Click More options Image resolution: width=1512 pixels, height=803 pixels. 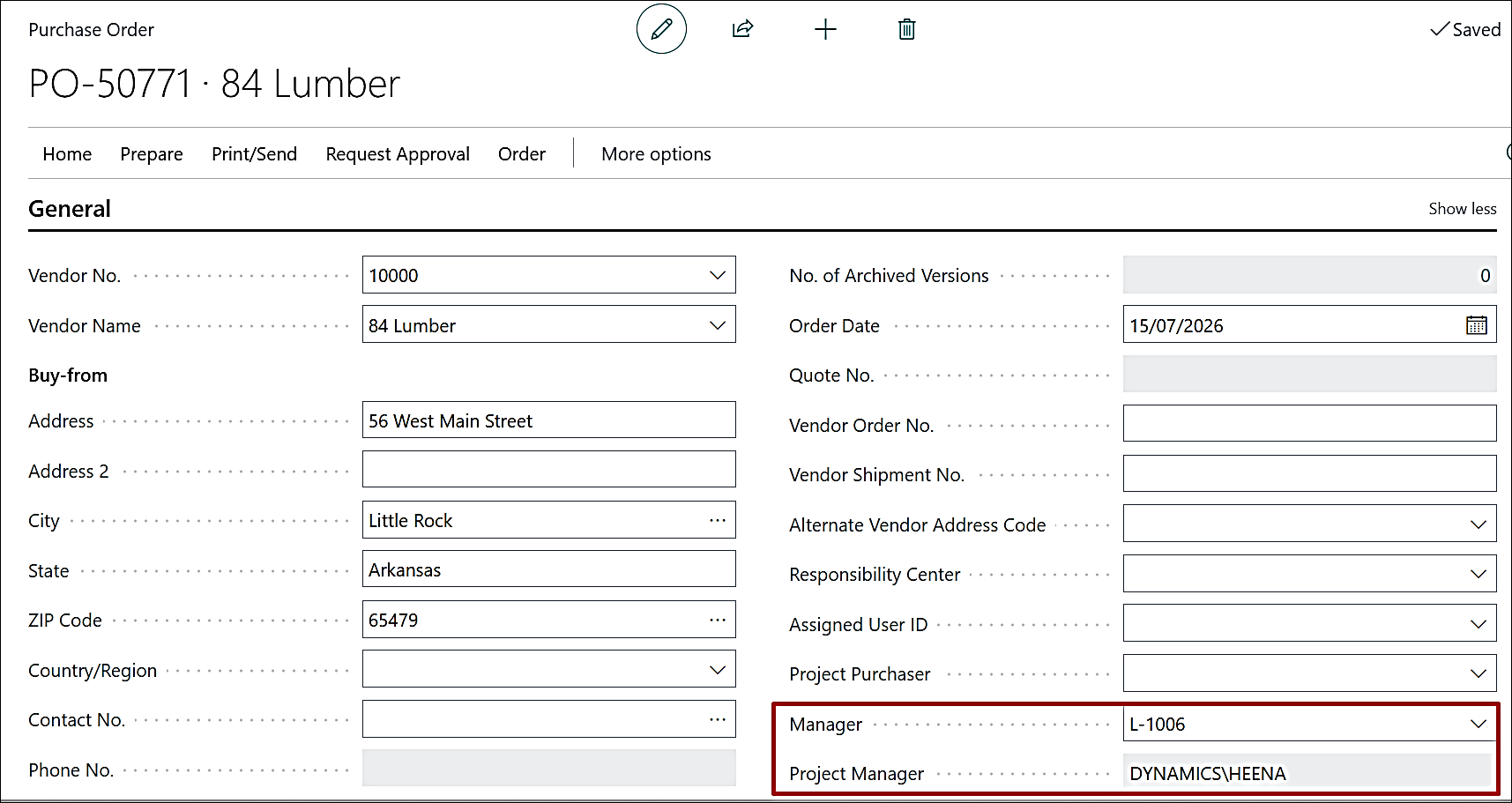656,154
